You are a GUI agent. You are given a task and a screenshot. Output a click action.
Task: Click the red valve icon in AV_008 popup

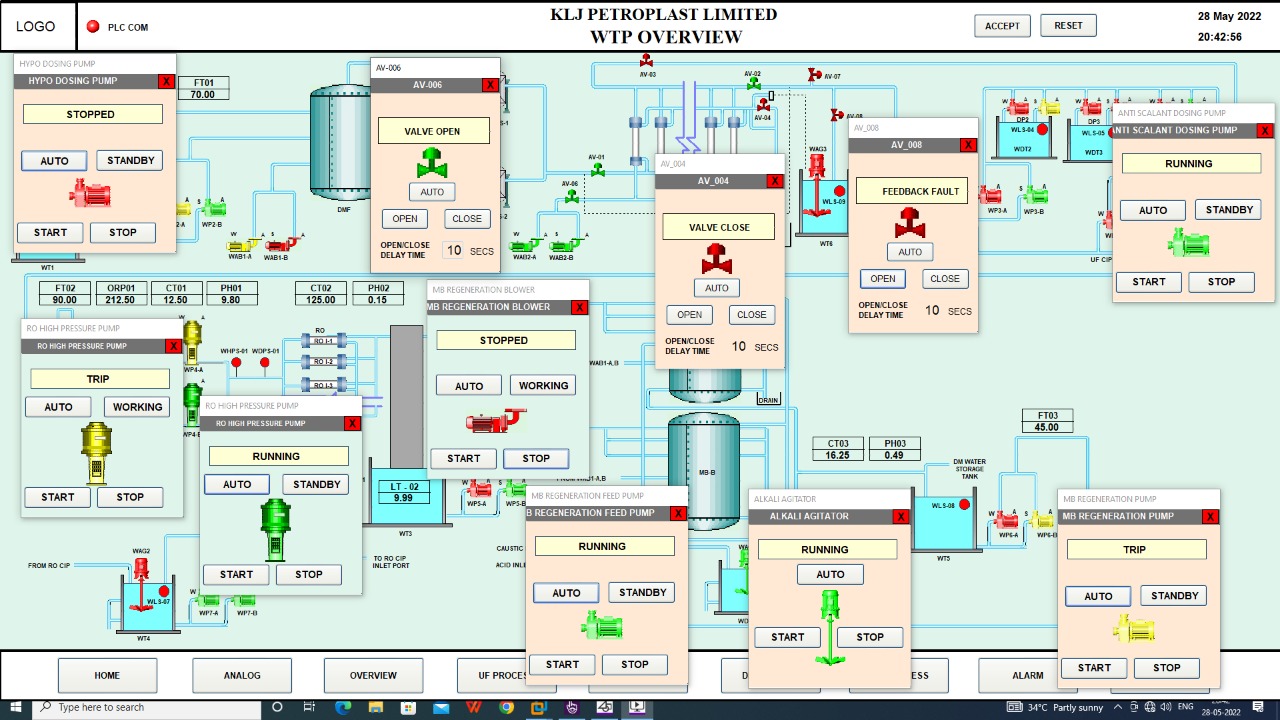pos(910,224)
